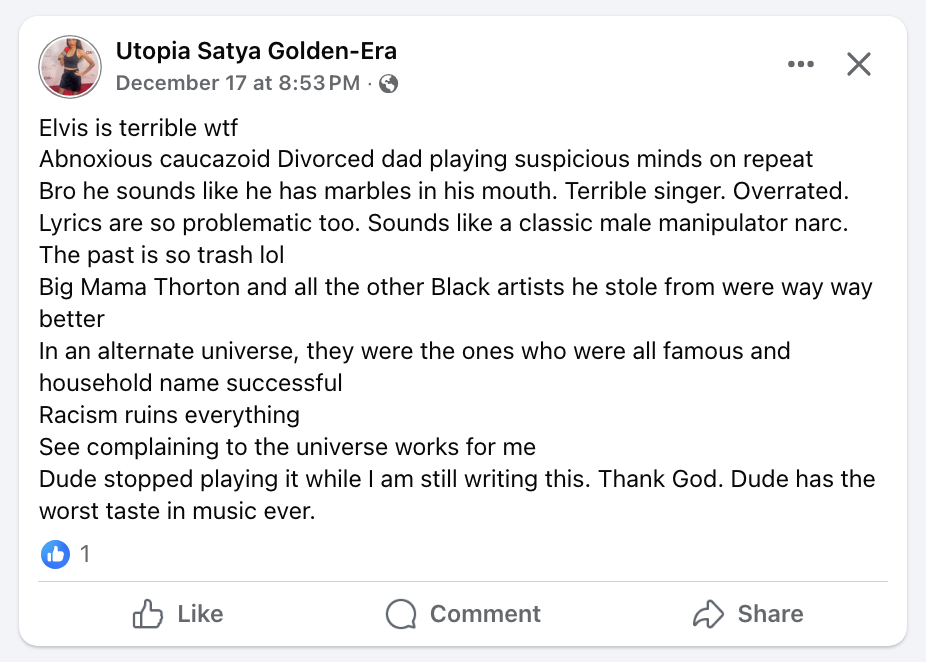Open the poster's profile picture

click(70, 68)
